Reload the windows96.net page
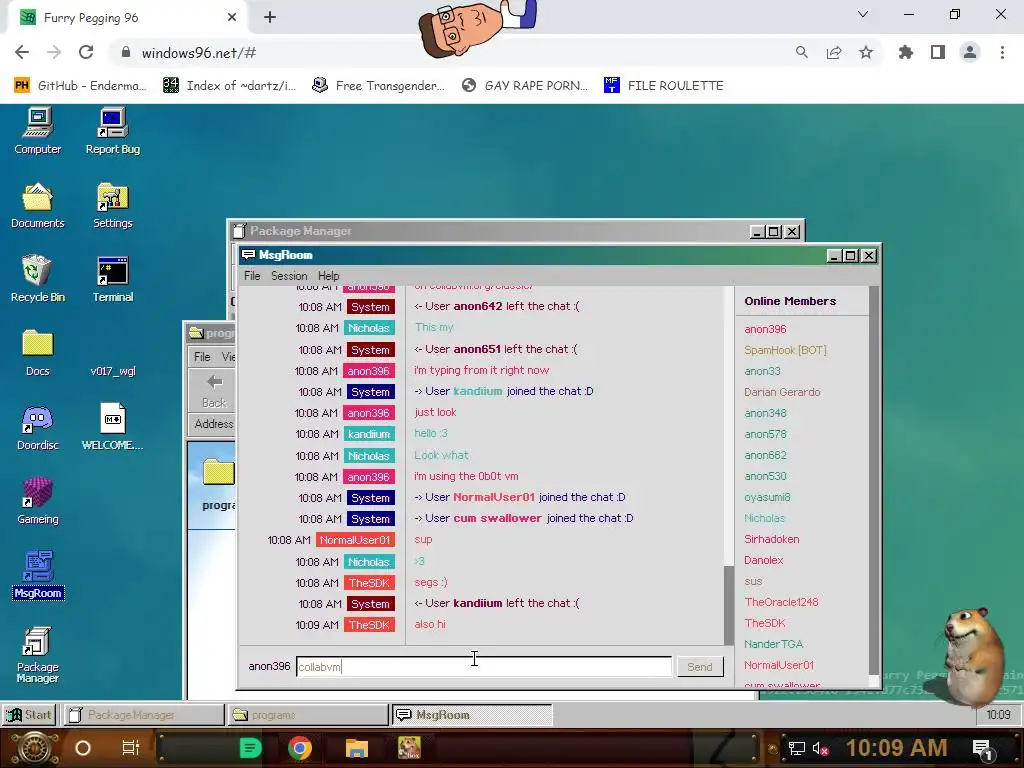The height and width of the screenshot is (768, 1024). point(86,52)
